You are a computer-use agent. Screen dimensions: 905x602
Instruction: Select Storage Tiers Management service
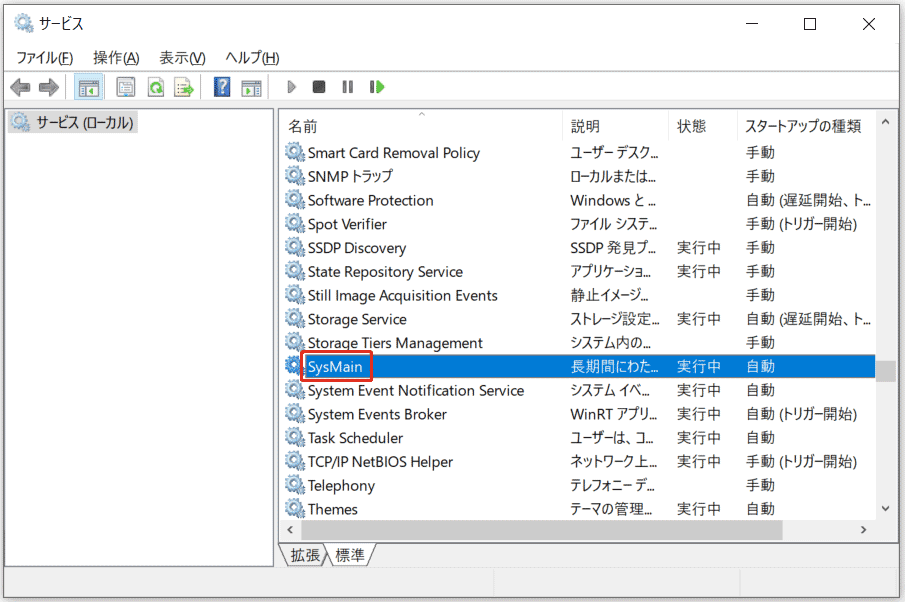[x=395, y=343]
